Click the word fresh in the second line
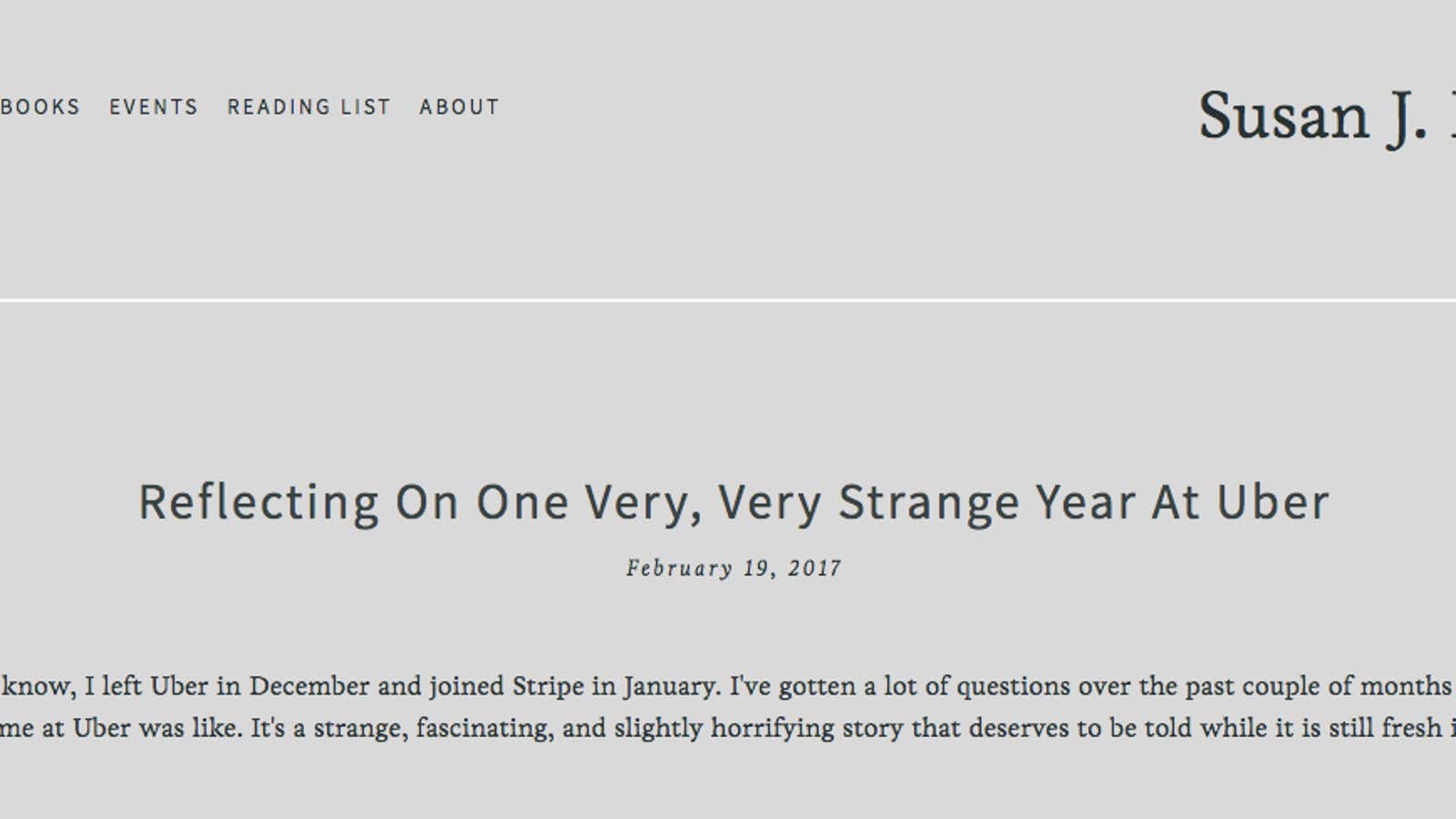 coord(1411,728)
